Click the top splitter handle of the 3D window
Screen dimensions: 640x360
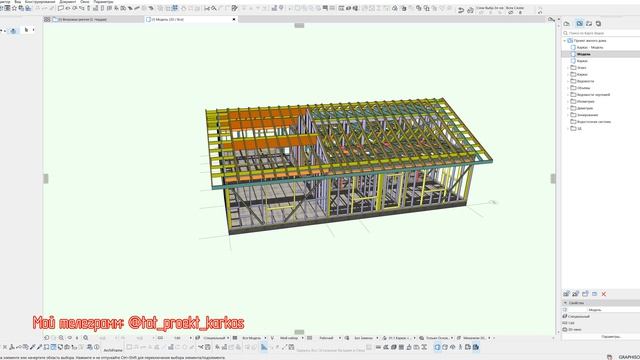(x=299, y=25)
